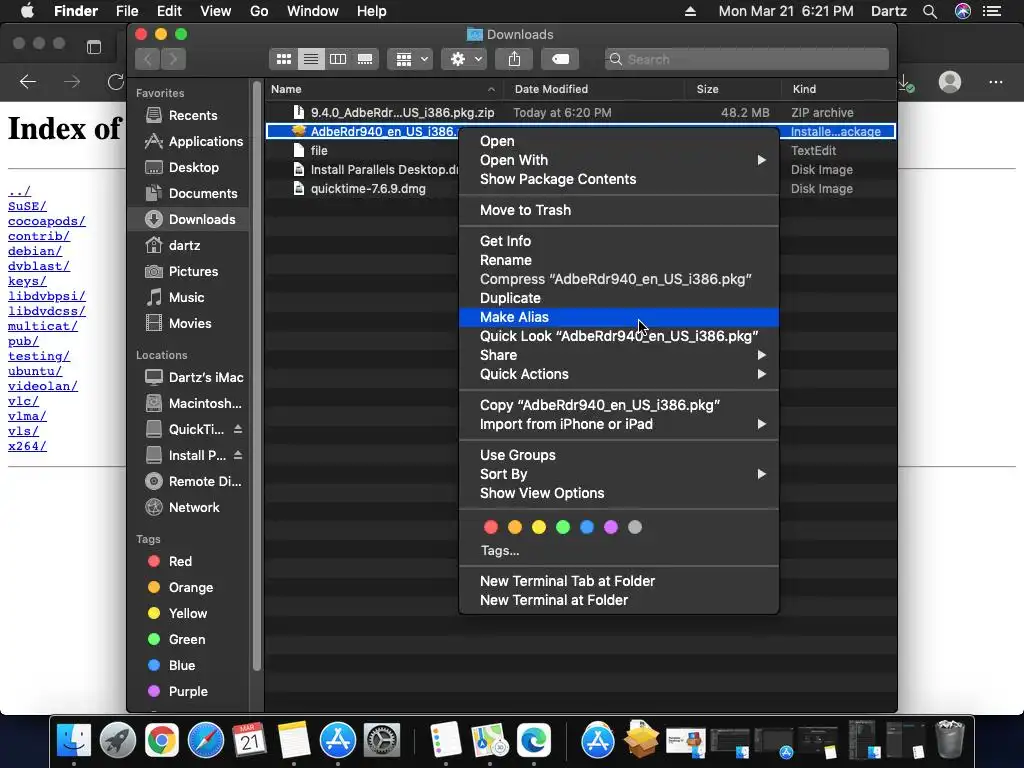Image resolution: width=1024 pixels, height=768 pixels.
Task: Click the Edit Tags toolbar button
Action: [560, 59]
